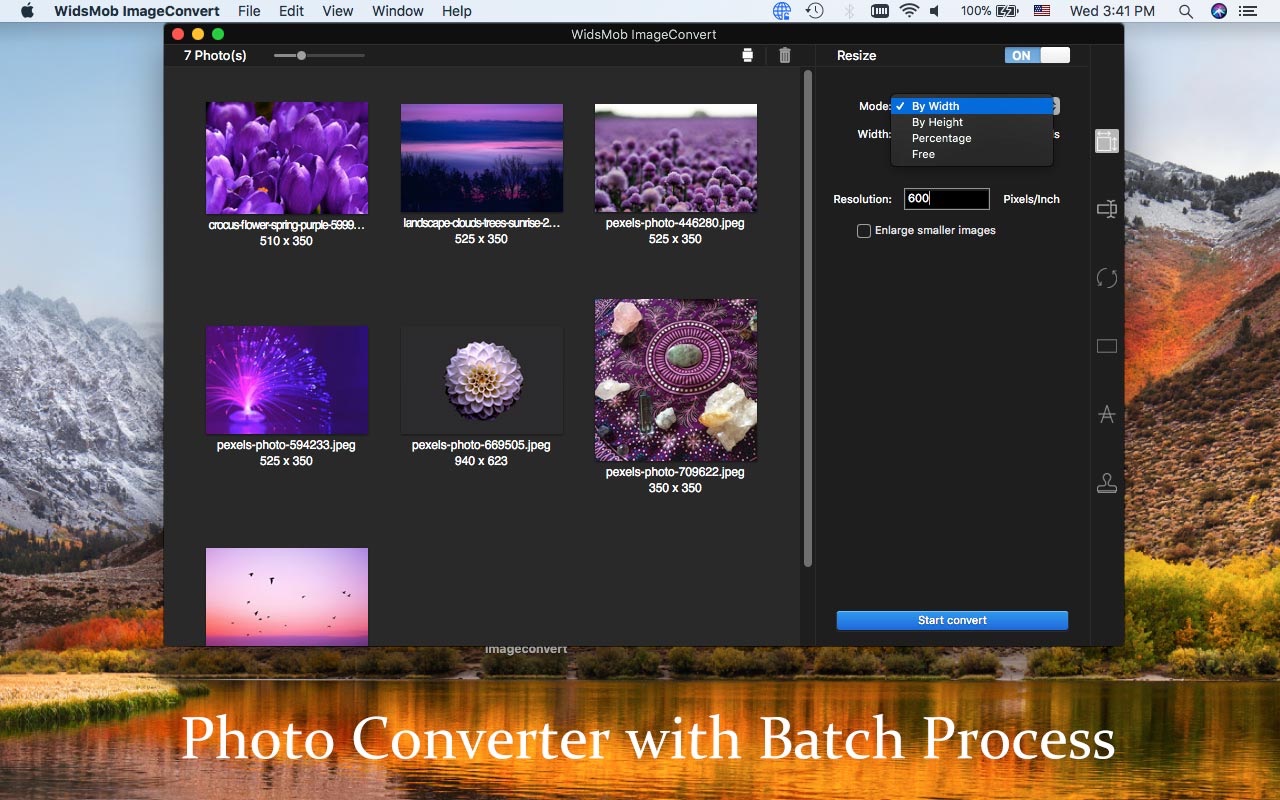Click the battery status icon
The image size is (1280, 800).
(x=1005, y=11)
